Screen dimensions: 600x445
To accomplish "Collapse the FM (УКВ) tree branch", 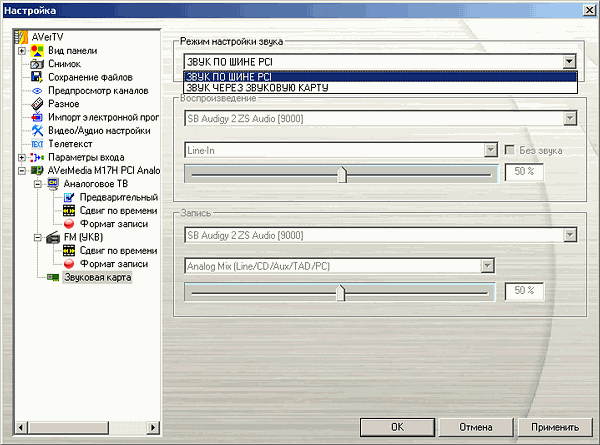I will (x=38, y=237).
